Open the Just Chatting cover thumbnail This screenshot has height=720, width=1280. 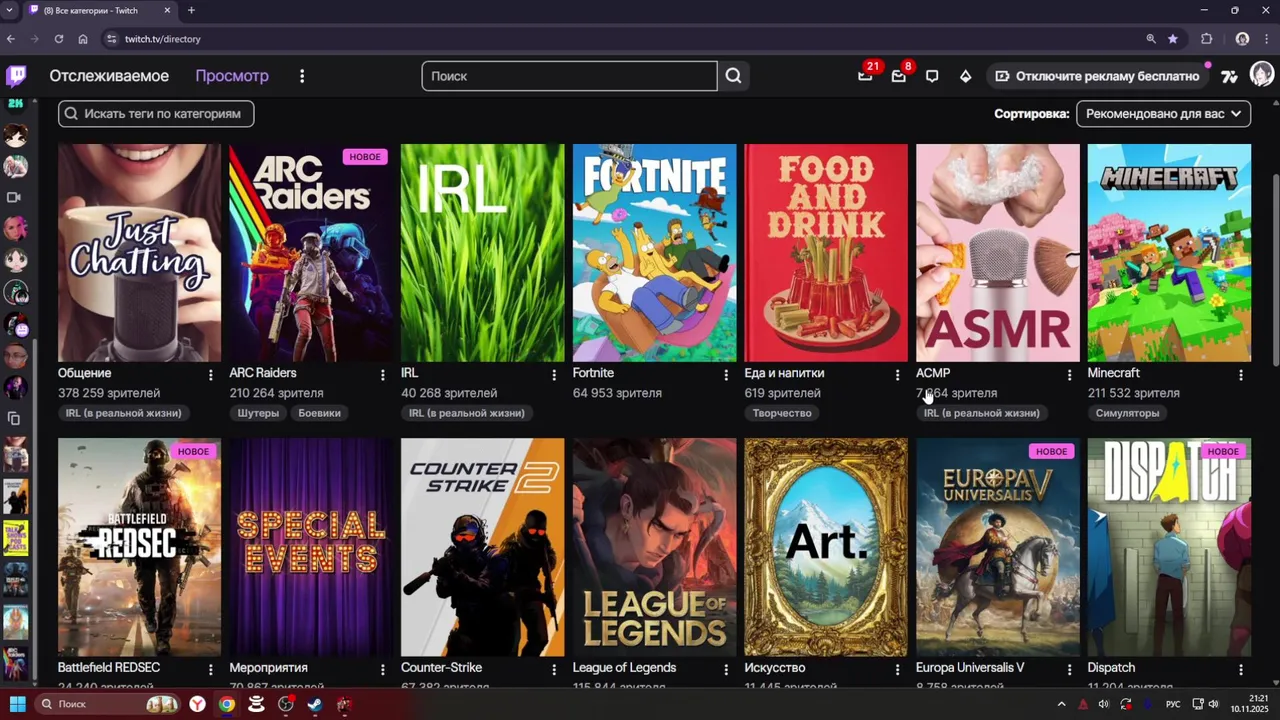[x=140, y=253]
